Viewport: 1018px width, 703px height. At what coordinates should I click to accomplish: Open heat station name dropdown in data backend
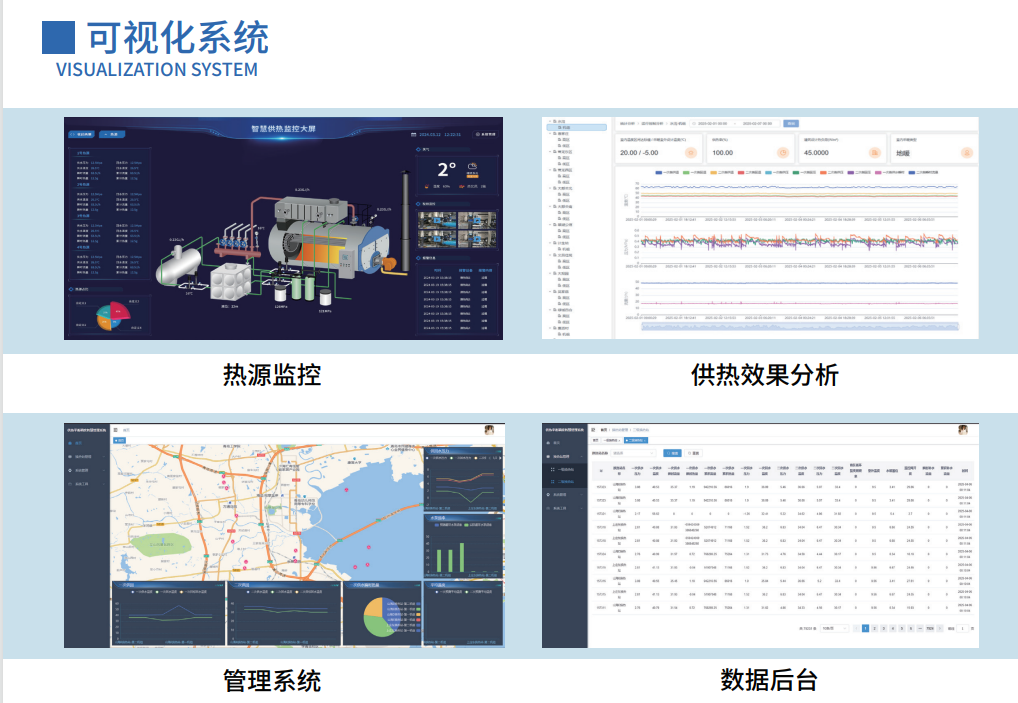(x=633, y=453)
